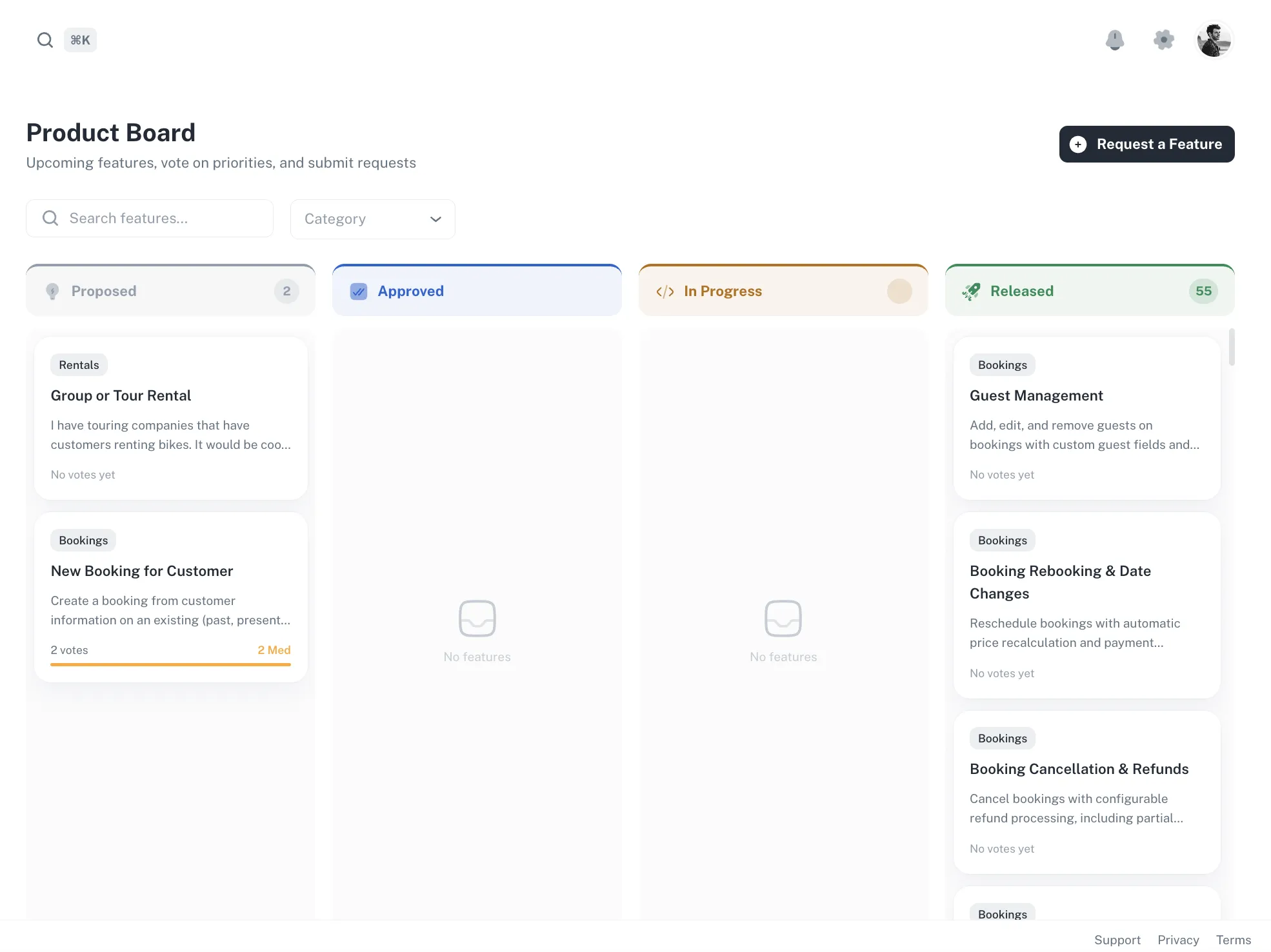Click the empty inbox icon in Approved column
The width and height of the screenshot is (1271, 952).
477,618
